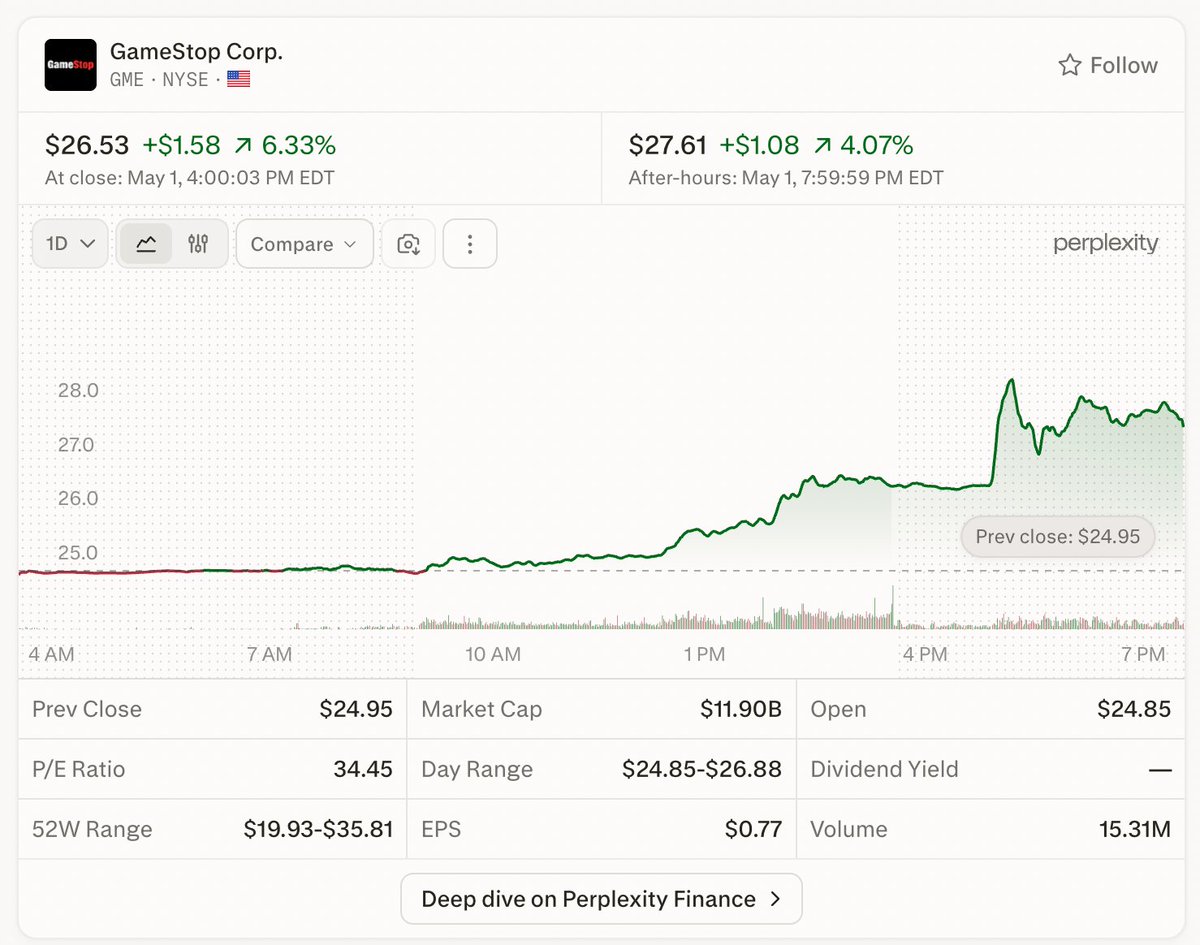Click the EPS value $0.77
This screenshot has width=1200, height=945.
(754, 829)
